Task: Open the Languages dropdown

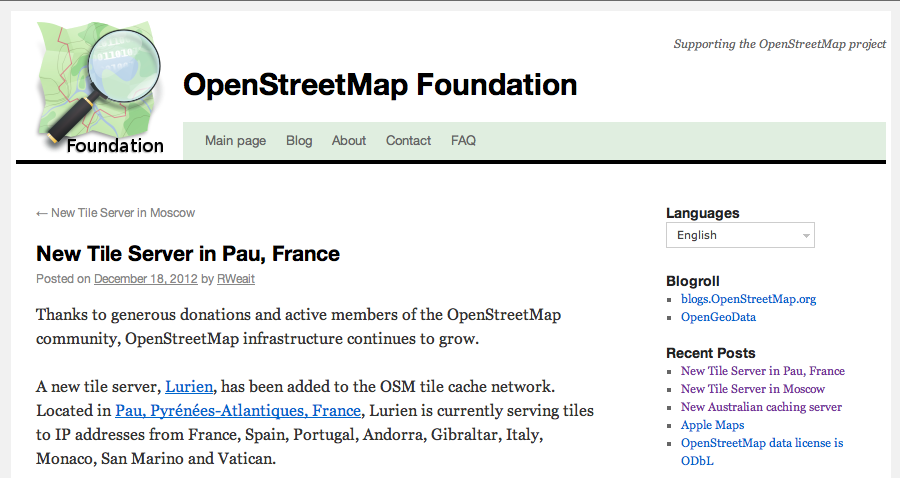Action: click(740, 235)
